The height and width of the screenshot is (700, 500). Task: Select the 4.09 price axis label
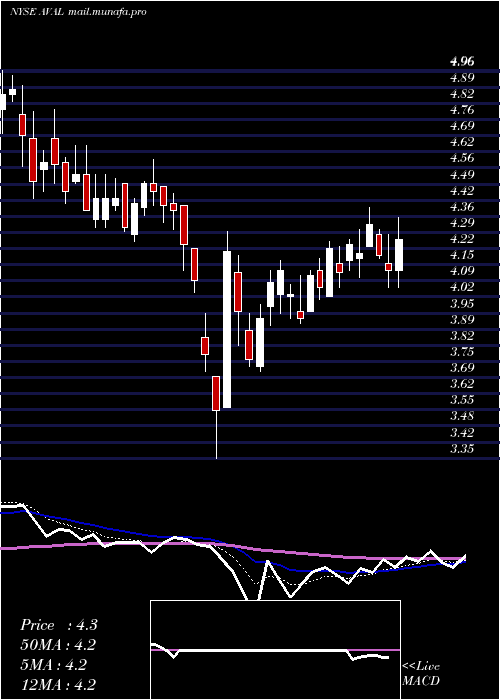pos(462,271)
